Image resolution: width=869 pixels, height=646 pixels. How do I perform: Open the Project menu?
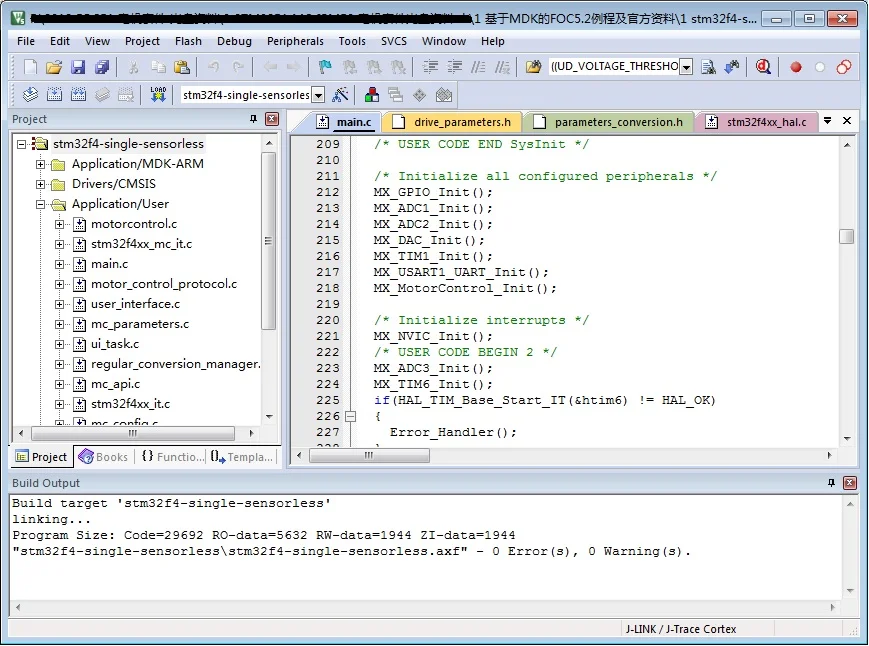pyautogui.click(x=142, y=41)
